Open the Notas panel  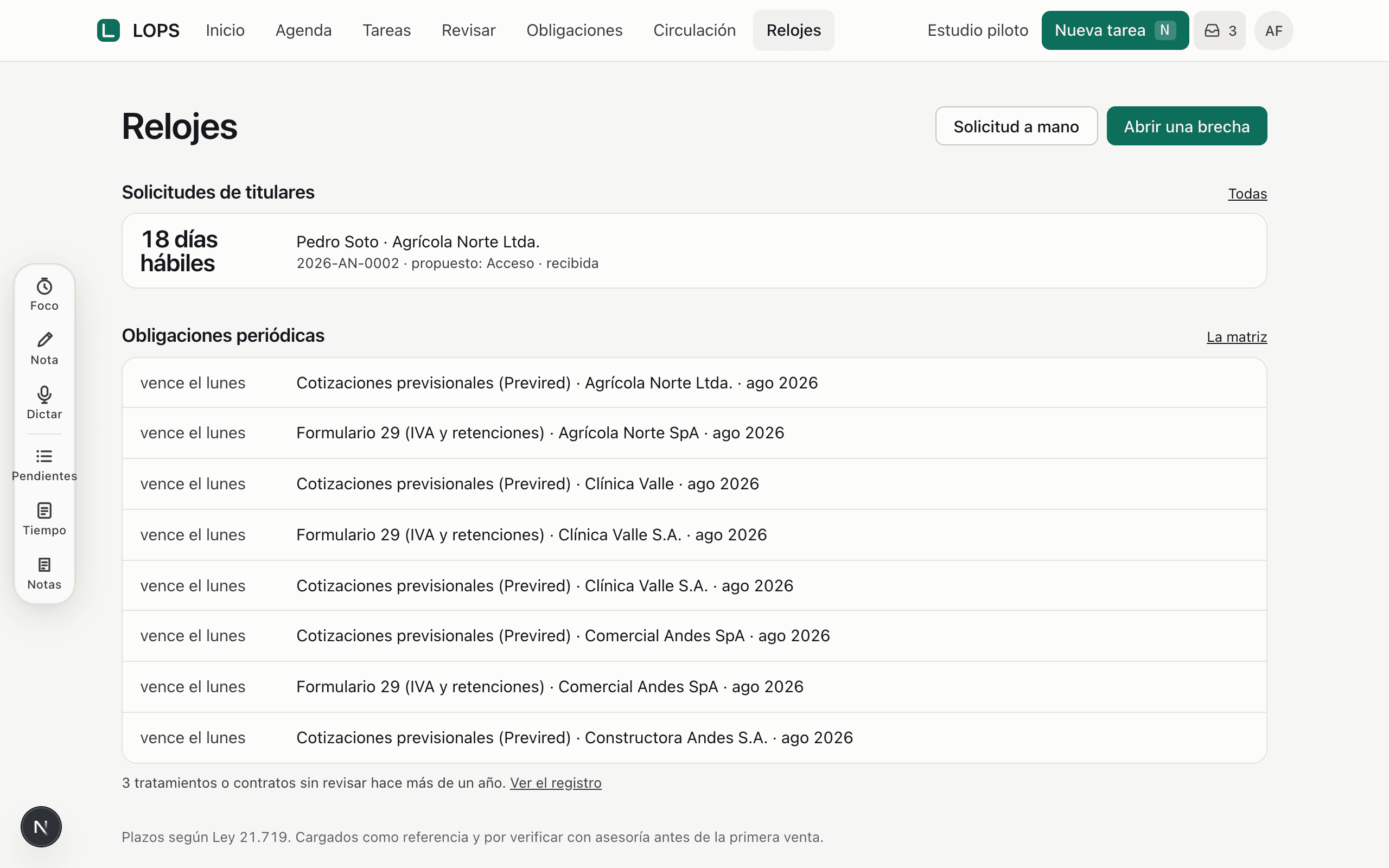pyautogui.click(x=44, y=574)
